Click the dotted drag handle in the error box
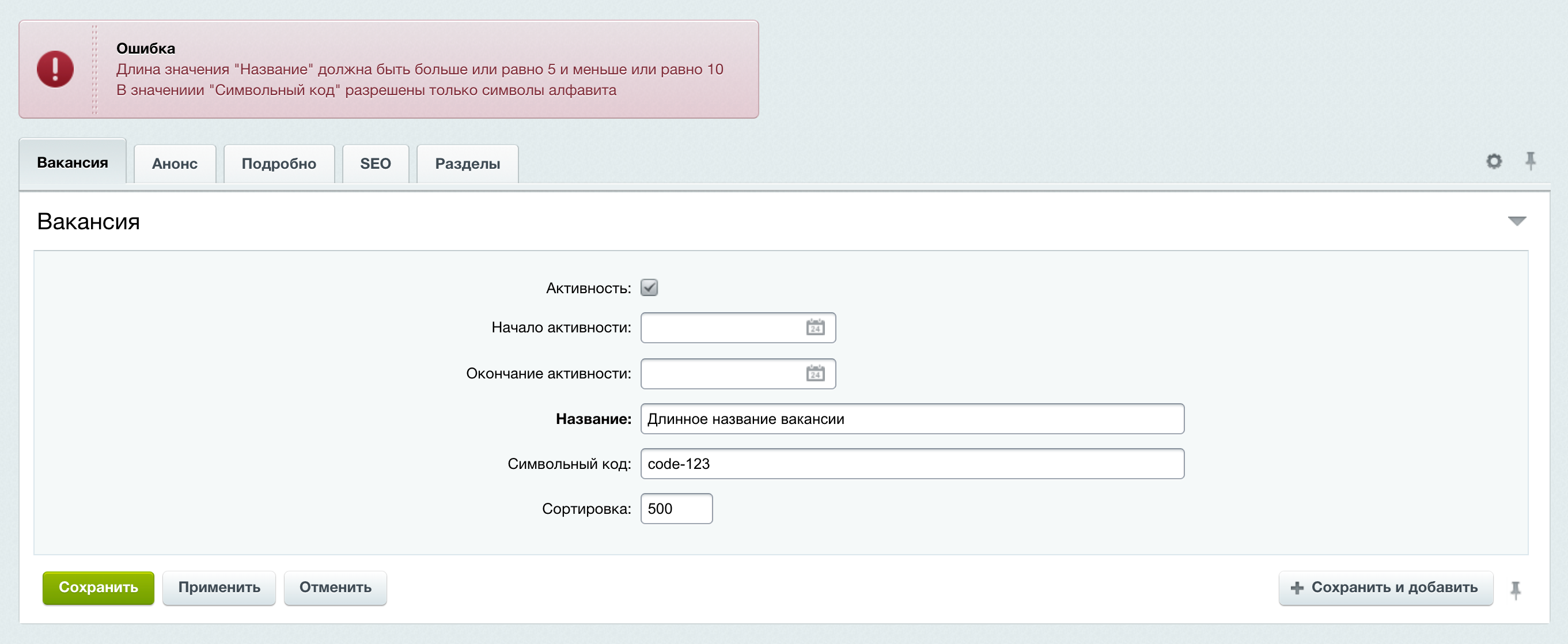Screen dimensions: 1568x644 [94, 69]
